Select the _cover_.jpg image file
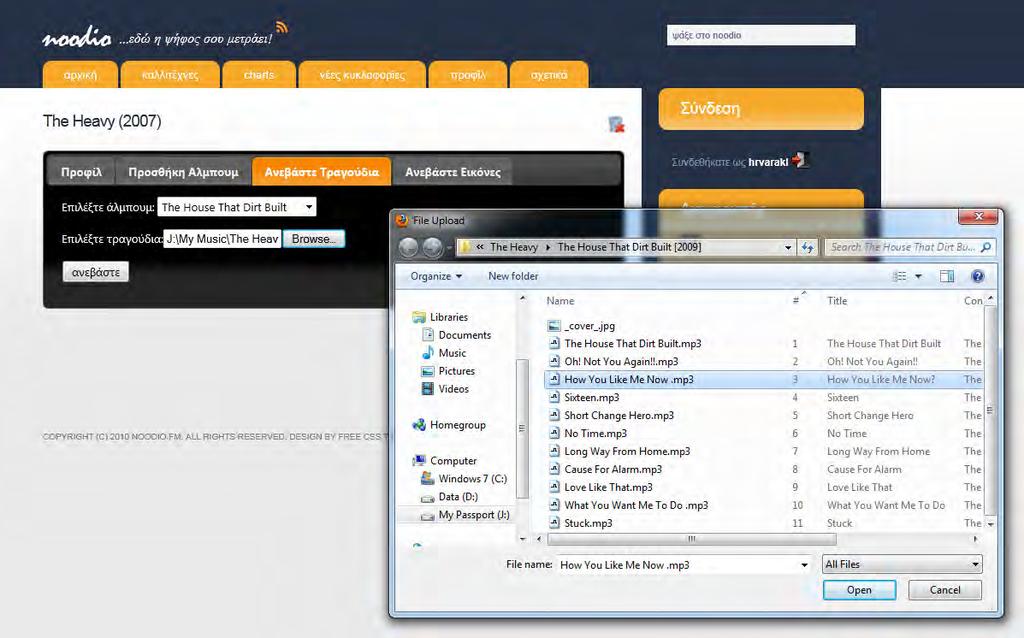1024x638 pixels. [590, 326]
